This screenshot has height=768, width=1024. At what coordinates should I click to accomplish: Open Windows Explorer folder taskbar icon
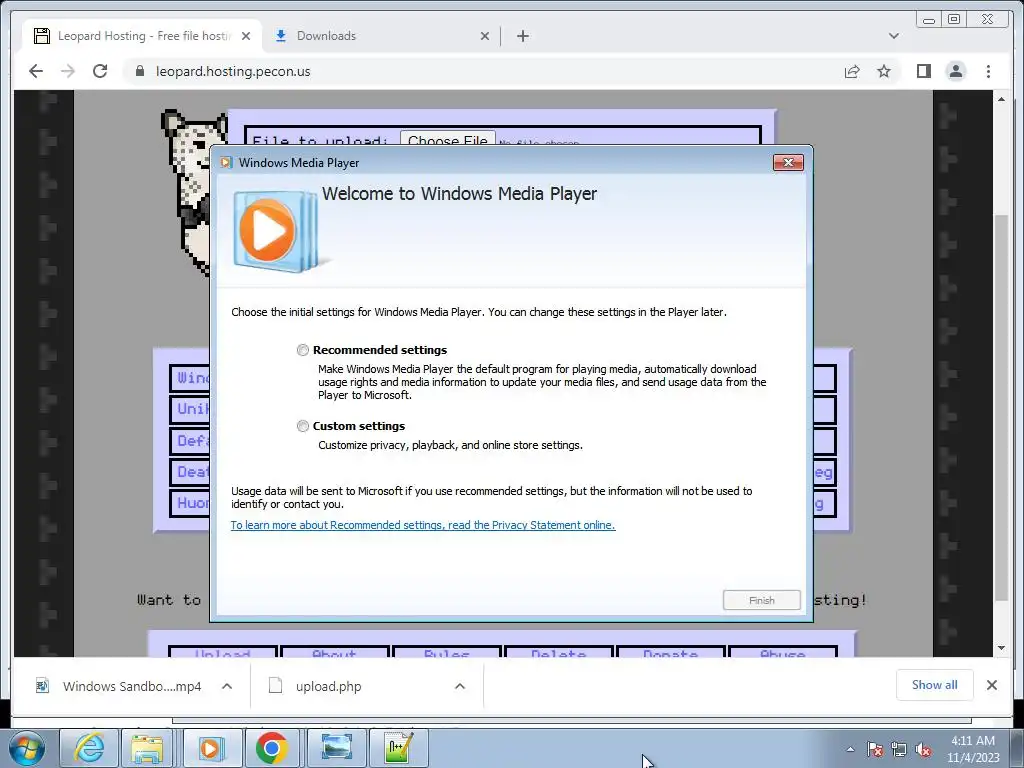147,748
